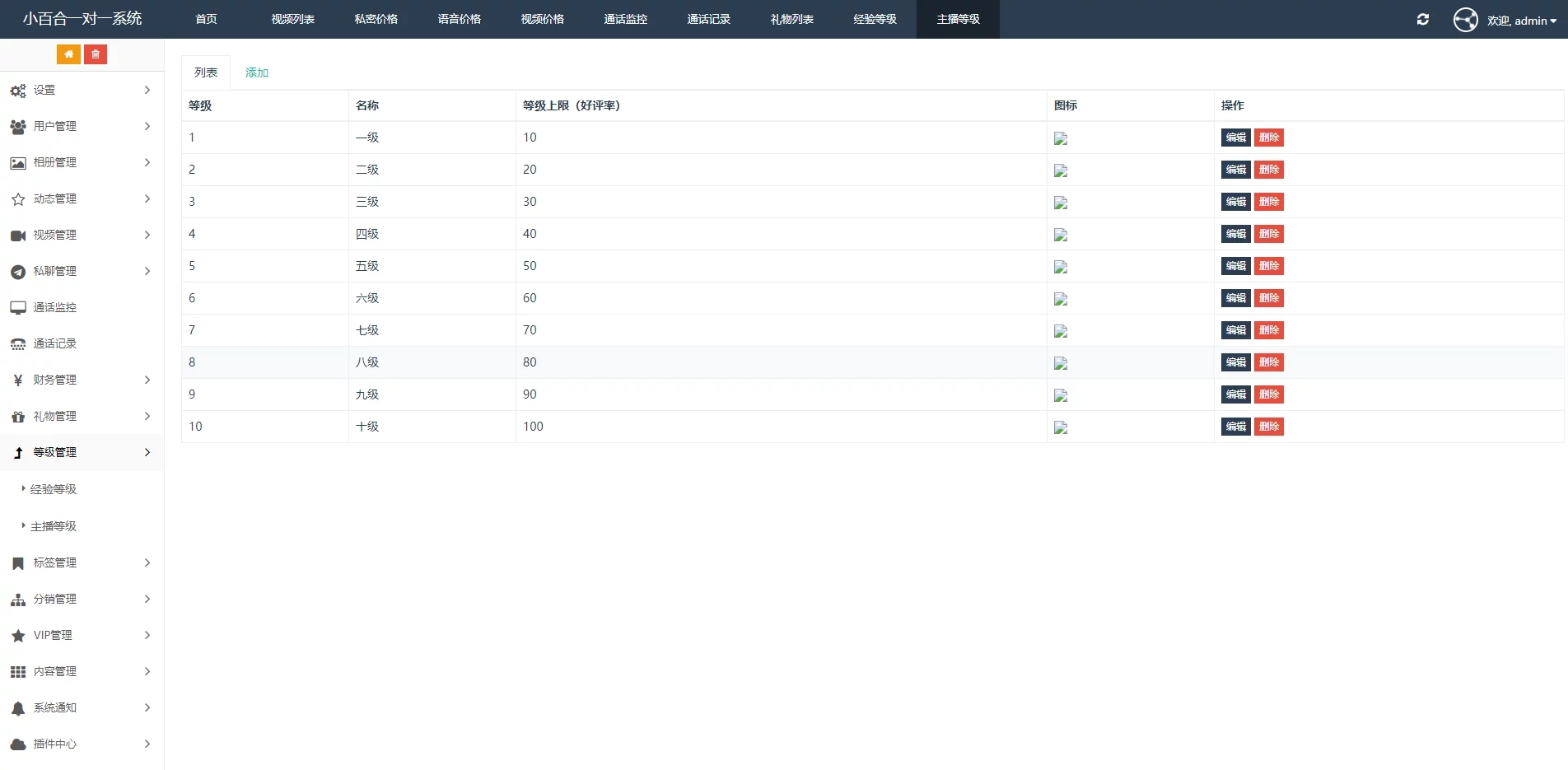Click the orange home icon button
The height and width of the screenshot is (770, 1568).
point(68,54)
